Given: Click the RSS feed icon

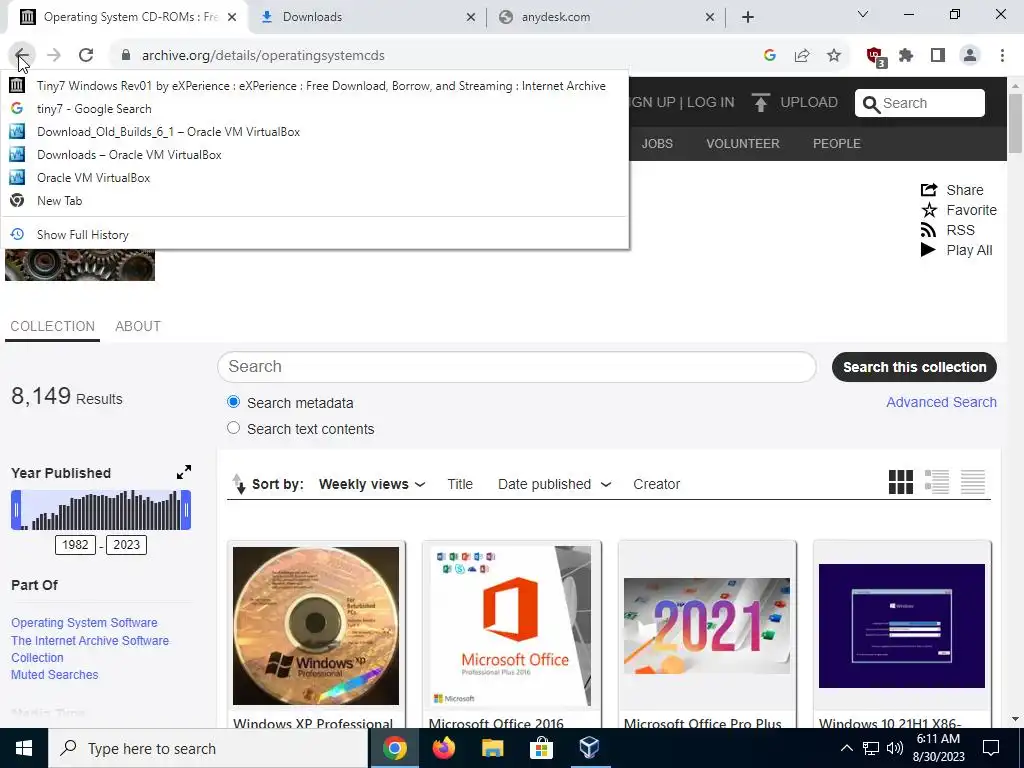Looking at the screenshot, I should pyautogui.click(x=929, y=230).
